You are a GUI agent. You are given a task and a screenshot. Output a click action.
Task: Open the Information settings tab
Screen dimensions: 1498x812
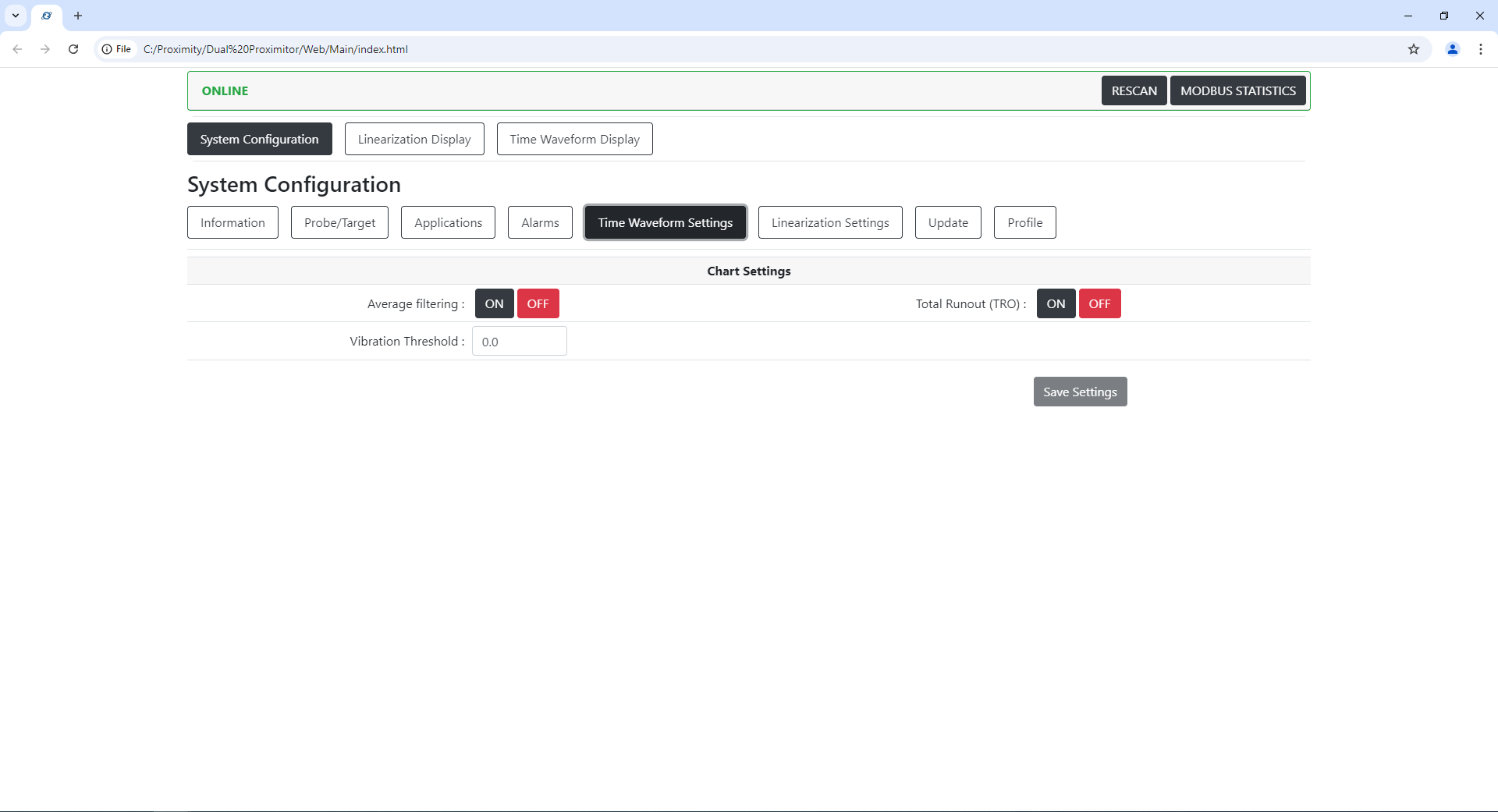[233, 222]
